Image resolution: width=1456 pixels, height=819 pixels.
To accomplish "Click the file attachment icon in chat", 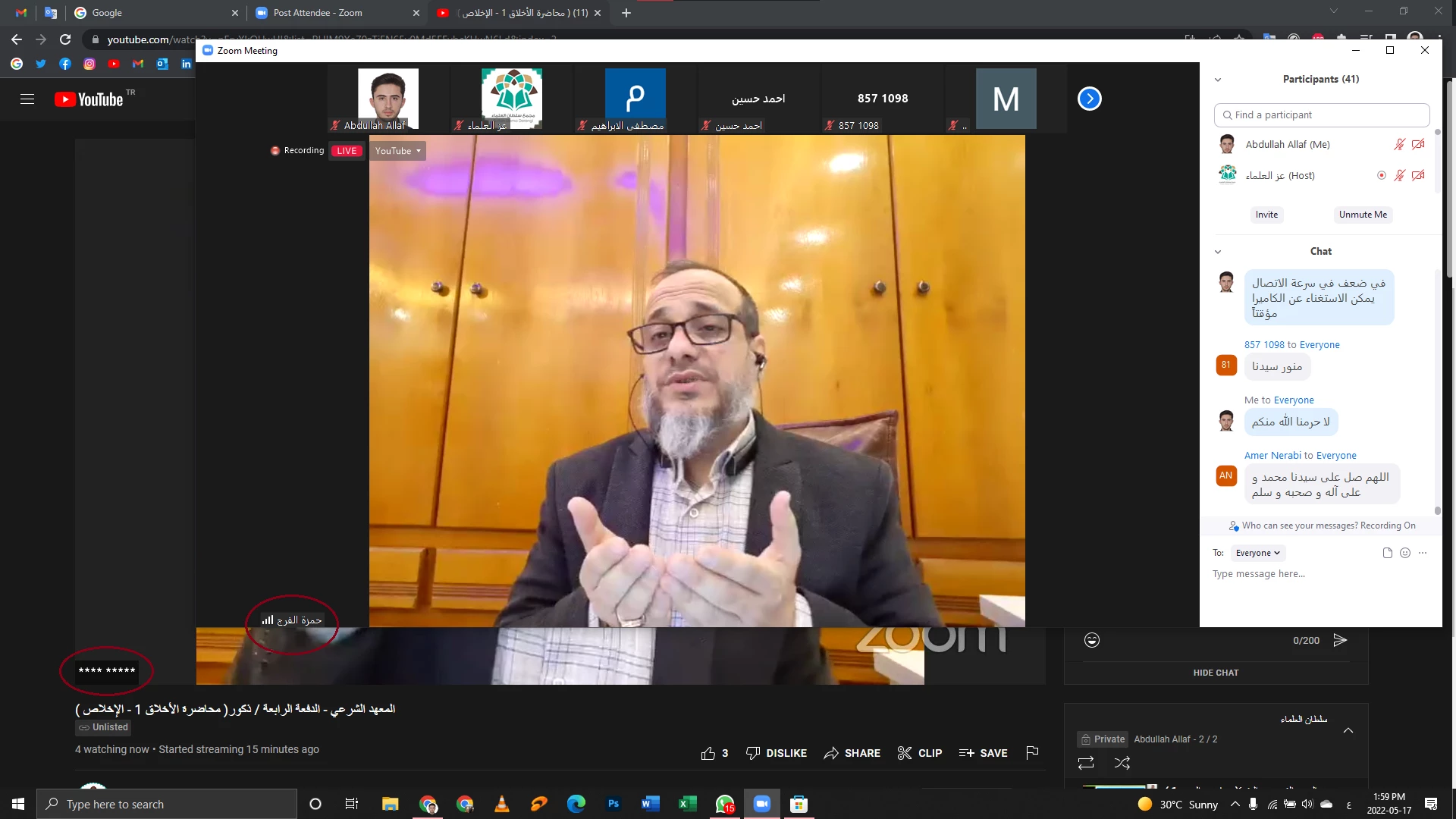I will 1387,553.
